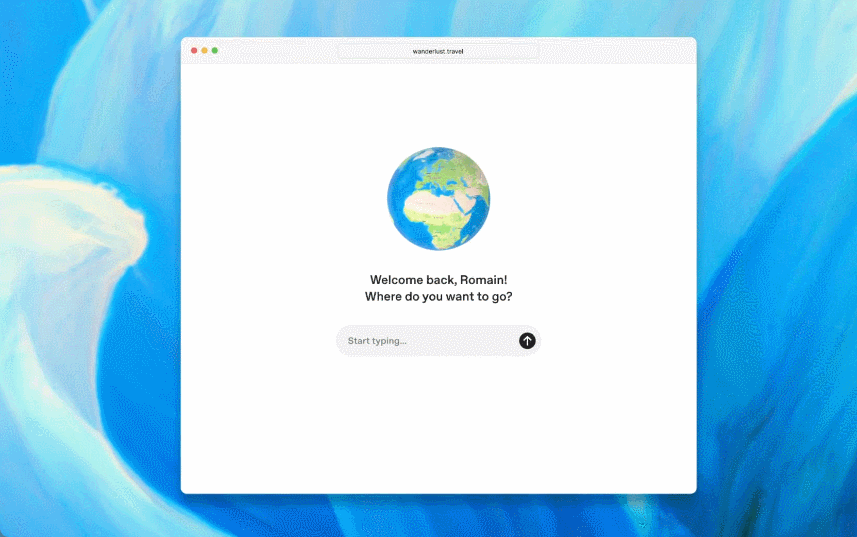Click the "Where do you want to go?" text
Screen dimensions: 857x537
tap(438, 297)
